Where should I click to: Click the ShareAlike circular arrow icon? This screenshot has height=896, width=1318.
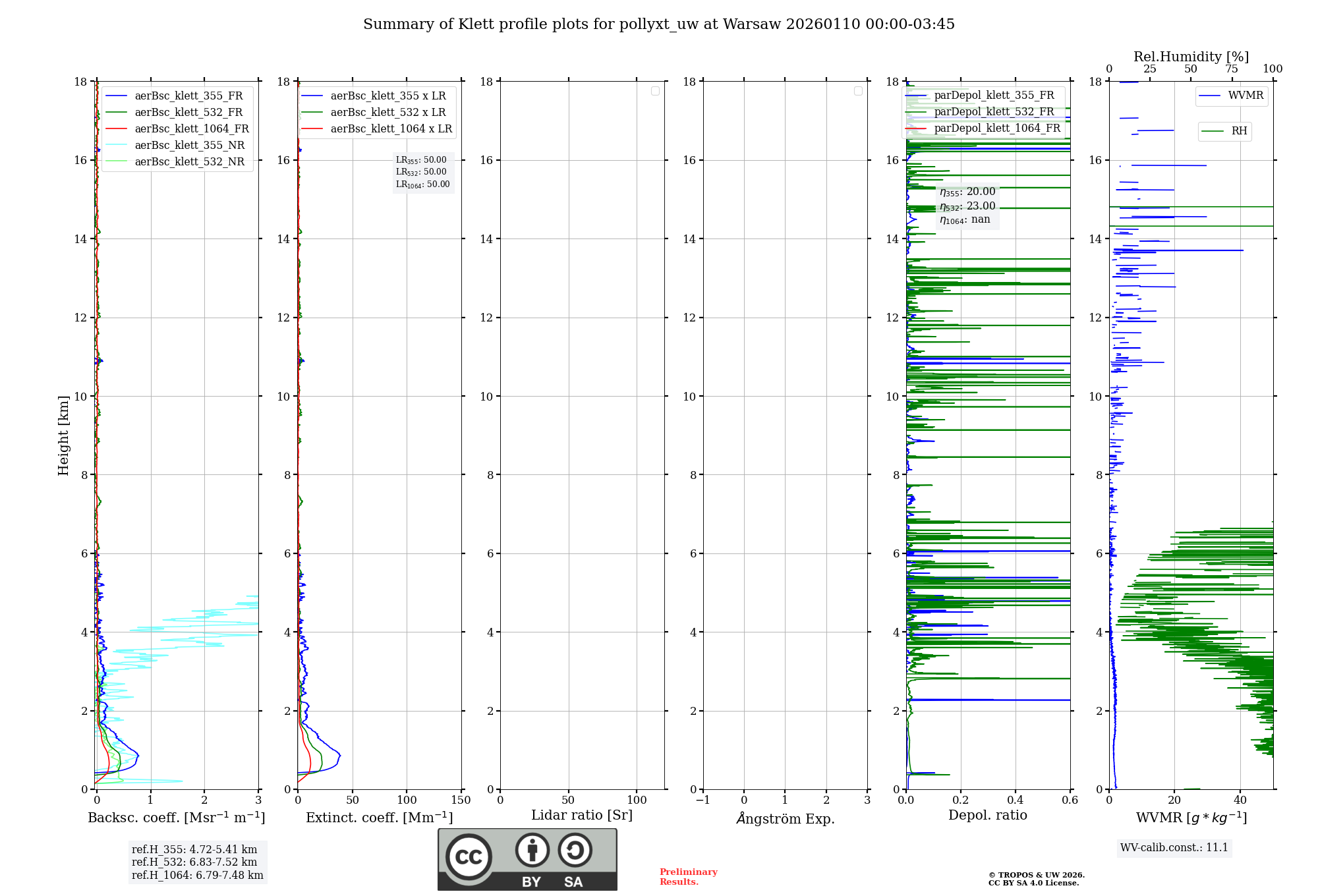tap(575, 850)
